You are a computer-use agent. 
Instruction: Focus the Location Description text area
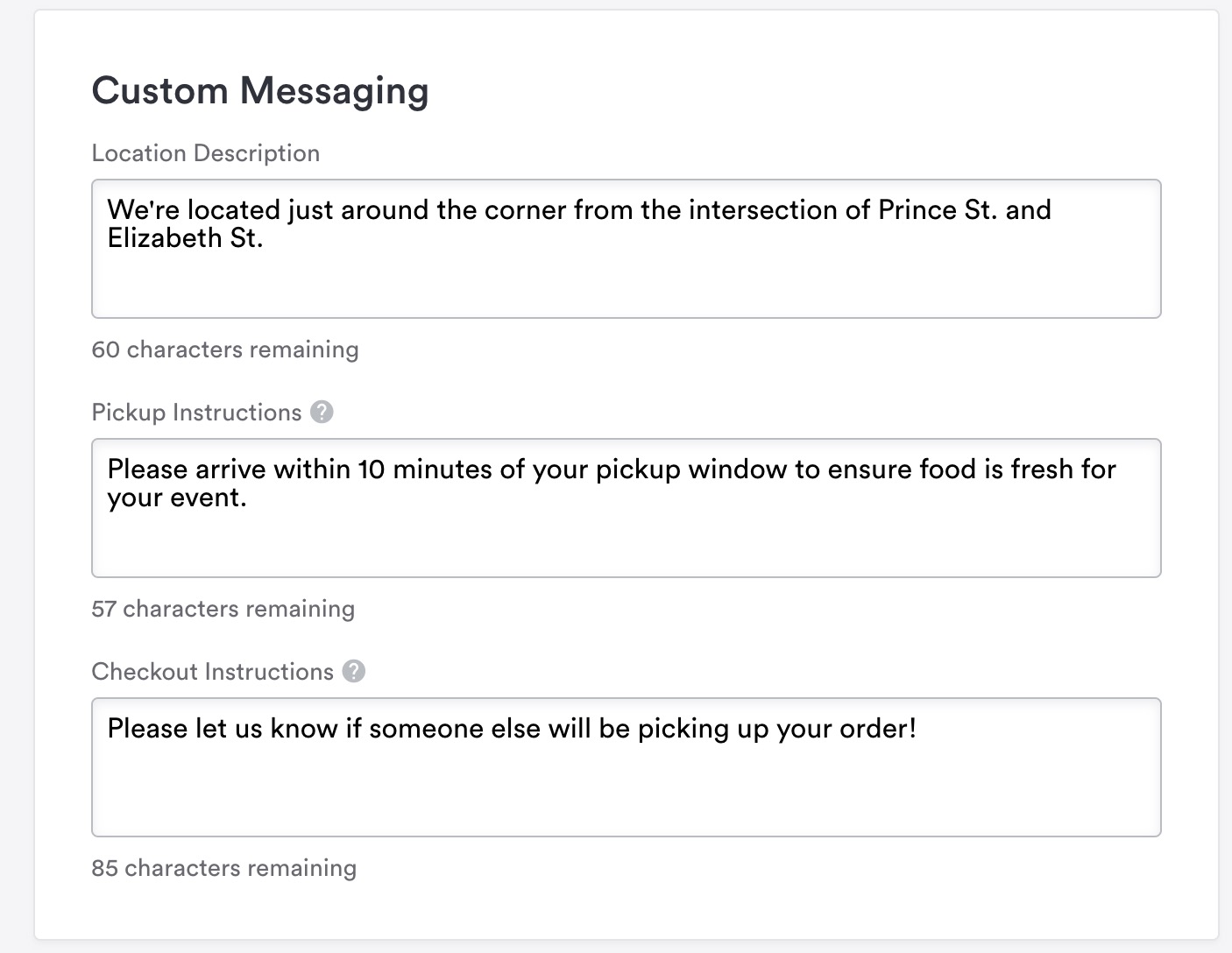coord(627,249)
